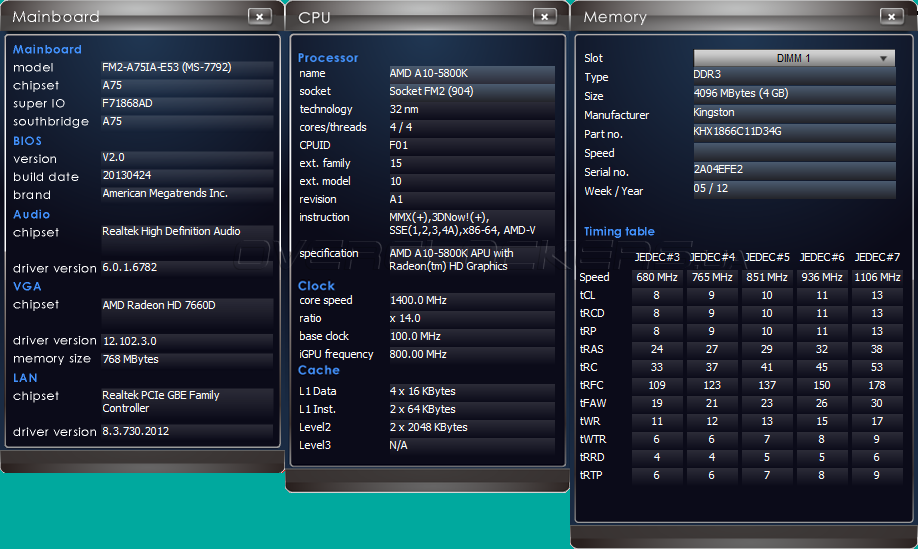Select CPUID value F01
The width and height of the screenshot is (918, 549).
471,145
